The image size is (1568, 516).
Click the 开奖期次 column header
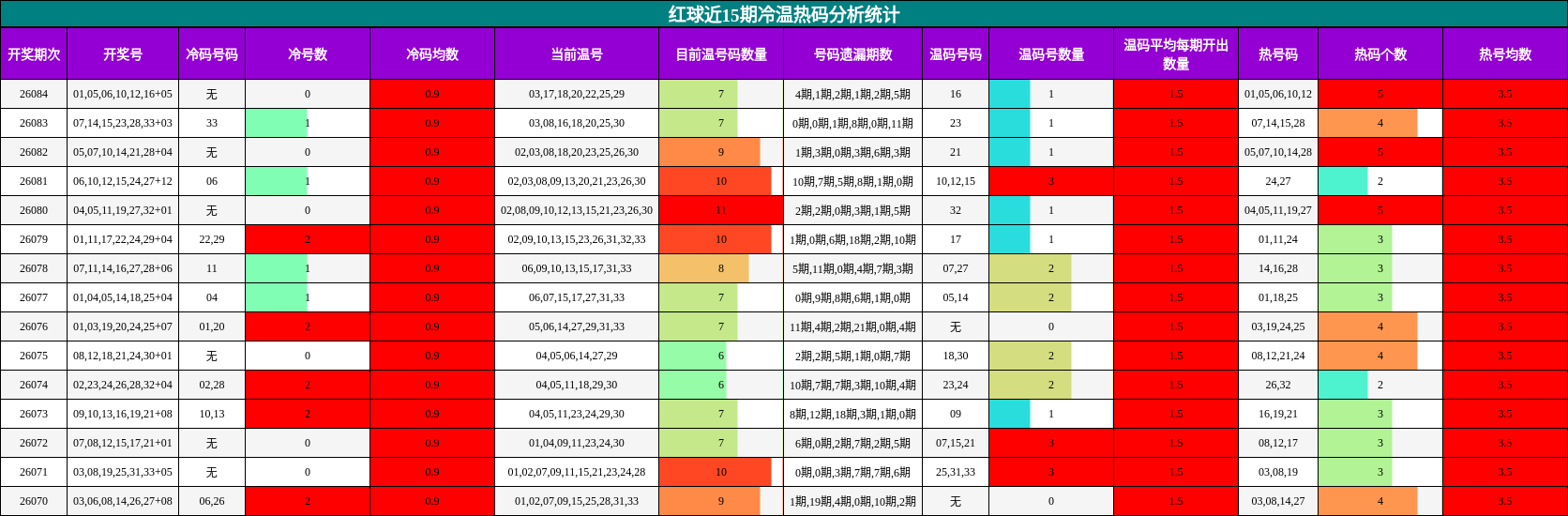pyautogui.click(x=34, y=54)
